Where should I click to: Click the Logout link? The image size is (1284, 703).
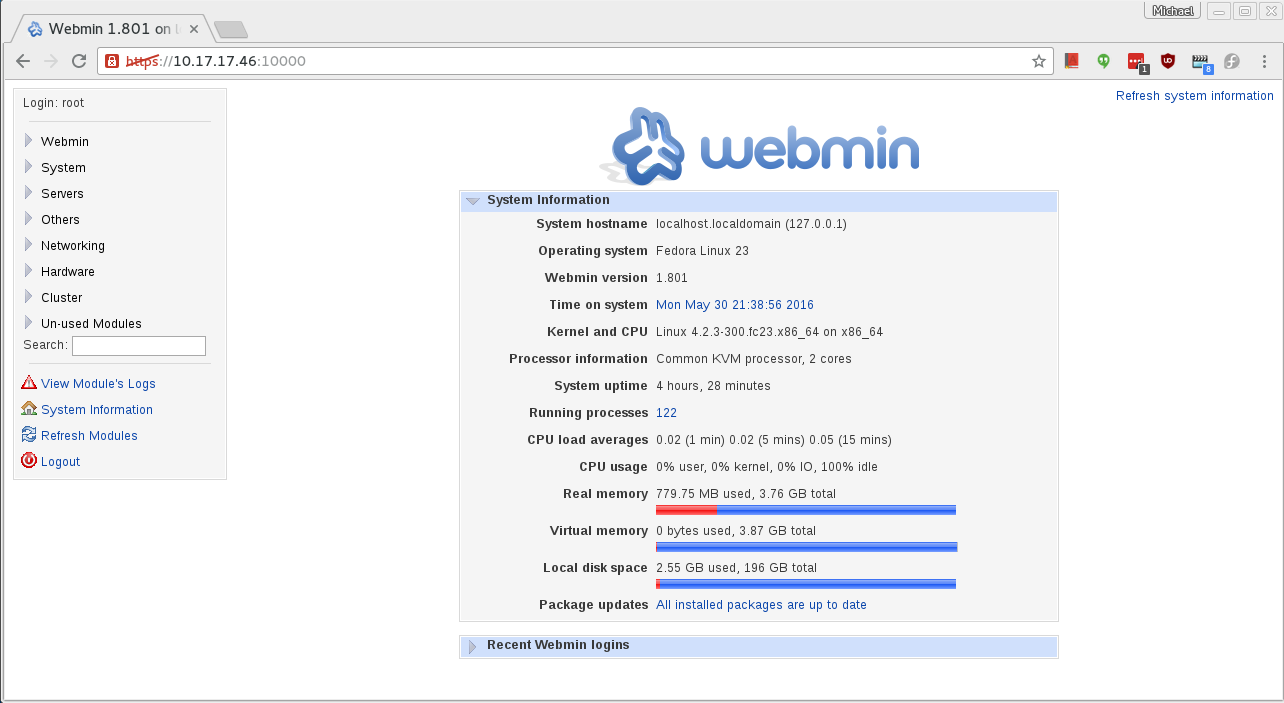pyautogui.click(x=60, y=462)
